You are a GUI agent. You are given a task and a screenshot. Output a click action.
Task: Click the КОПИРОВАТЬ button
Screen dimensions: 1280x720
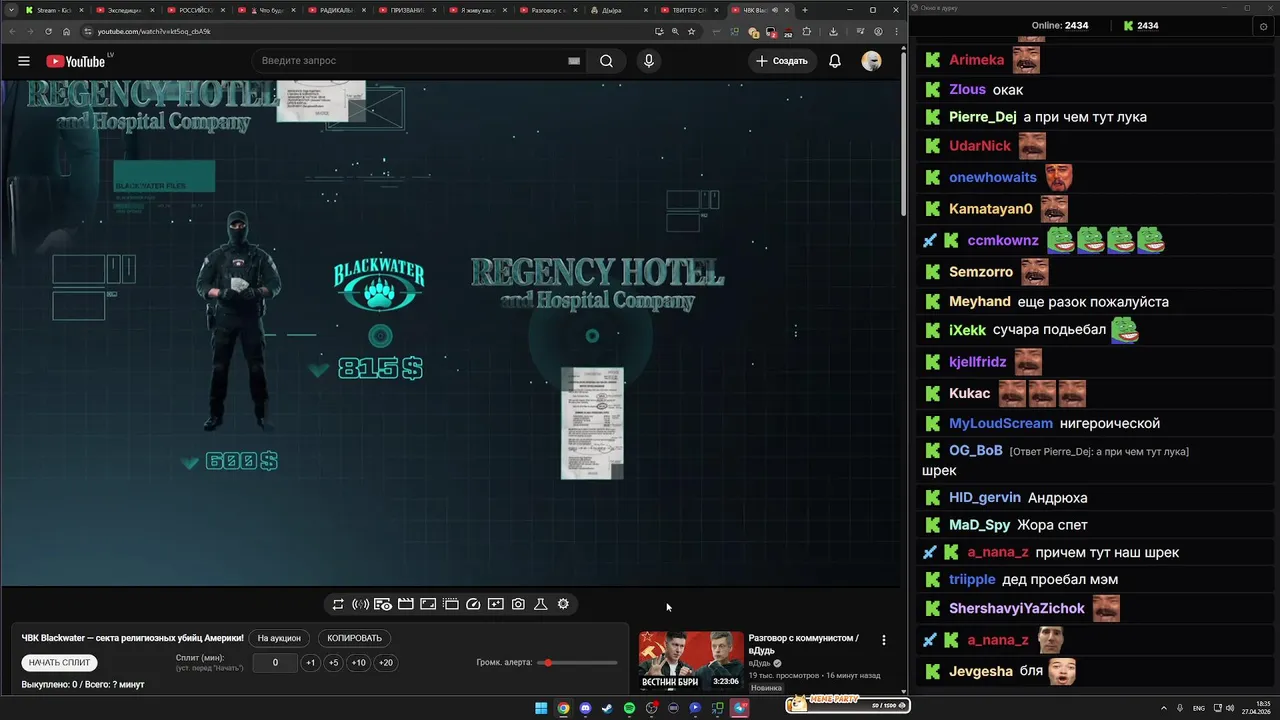pos(354,638)
